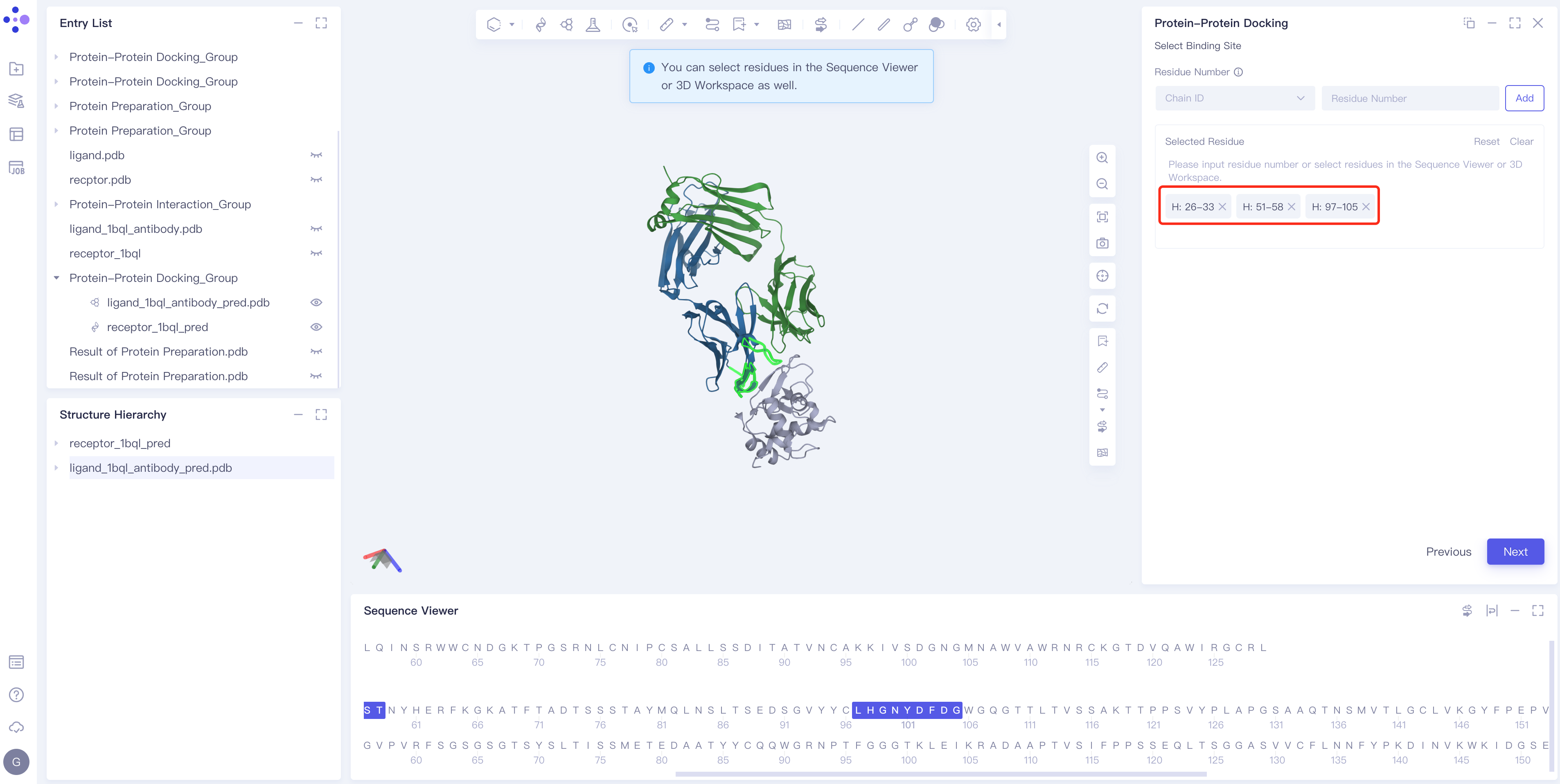Expand the Entry List panel to full size
1560x784 pixels.
321,23
